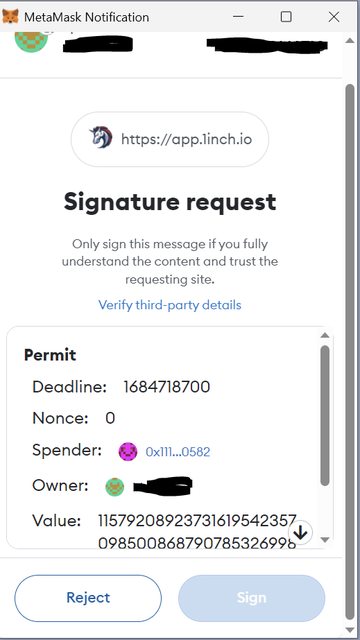Open Verify third-party details link
Image resolution: width=360 pixels, height=640 pixels.
(170, 305)
